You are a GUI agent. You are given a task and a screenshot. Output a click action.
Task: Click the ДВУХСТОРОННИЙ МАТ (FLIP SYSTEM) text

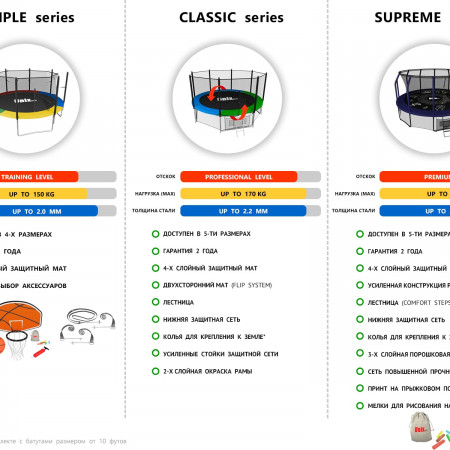(x=217, y=285)
